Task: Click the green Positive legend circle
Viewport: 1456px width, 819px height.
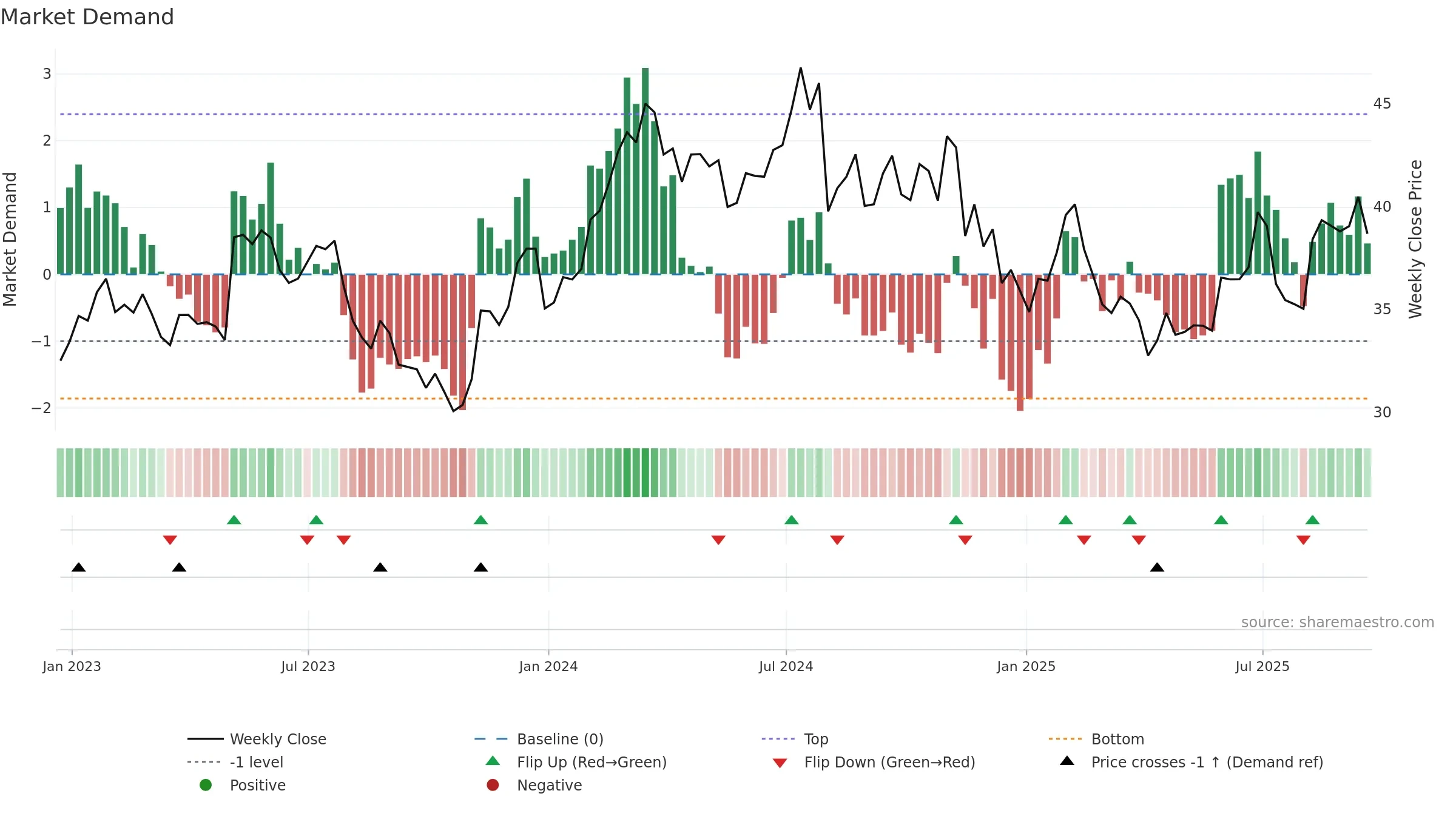Action: coord(206,785)
